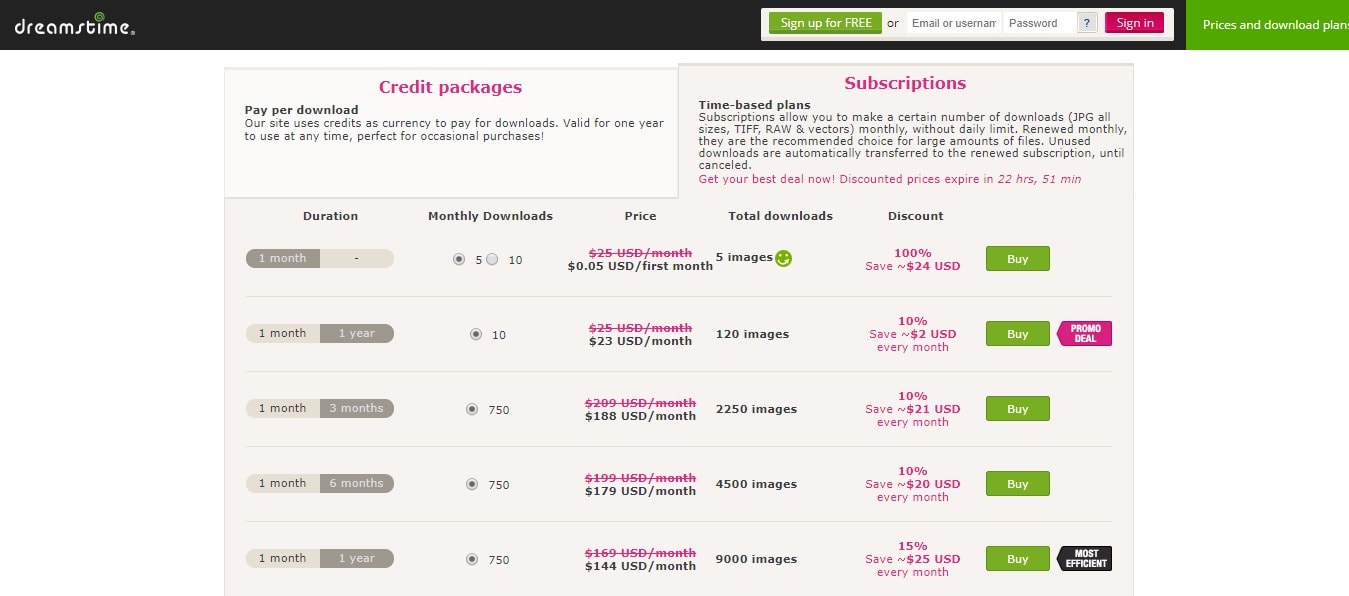Click the 100% discount label
This screenshot has height=596, width=1349.
[913, 253]
